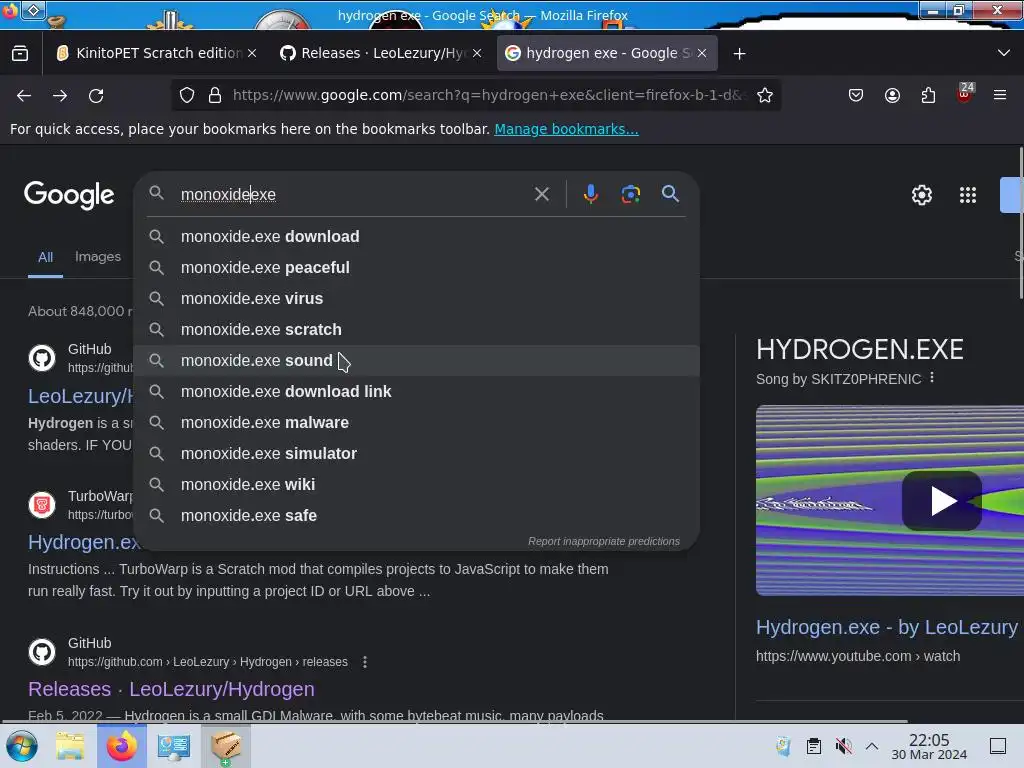Choose suggestion monoxide.exe peaceful
1024x768 pixels.
417,268
